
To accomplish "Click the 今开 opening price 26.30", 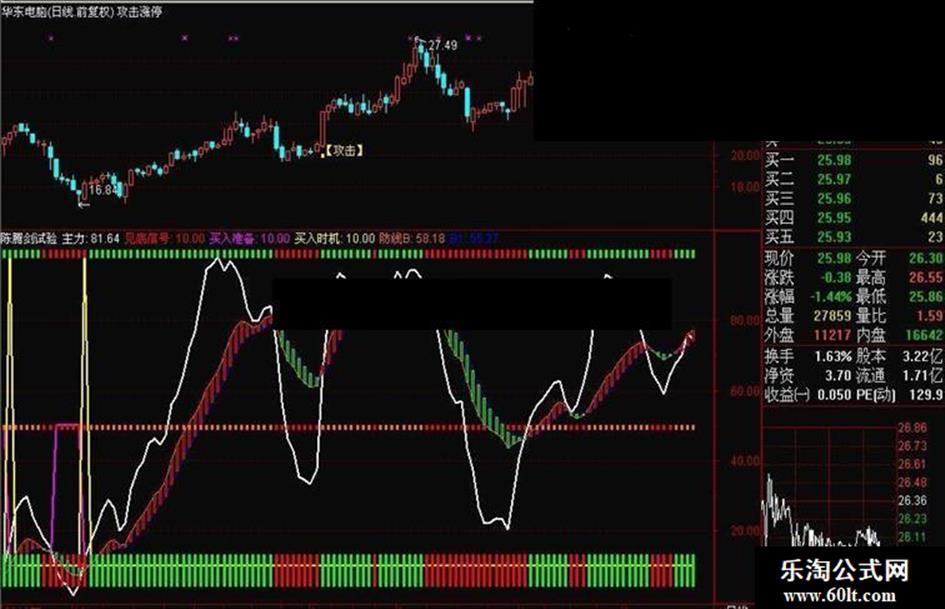I will click(926, 259).
